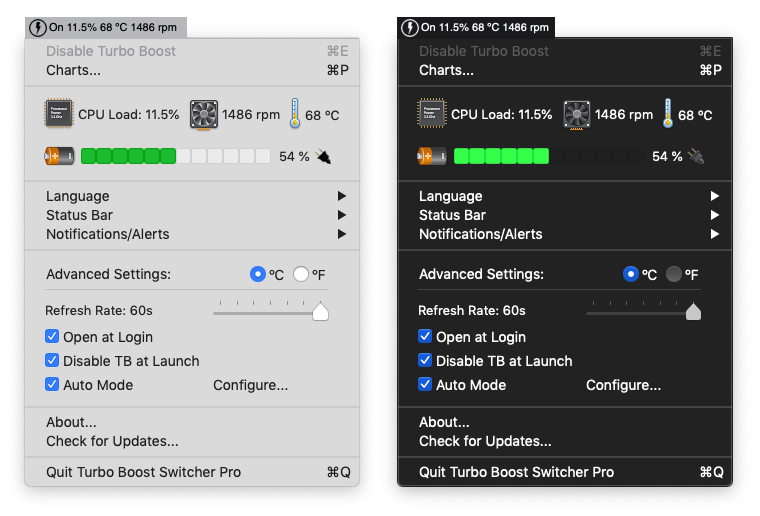Toggle Auto Mode checkbox in light menu
This screenshot has height=516, width=760.
tap(53, 385)
